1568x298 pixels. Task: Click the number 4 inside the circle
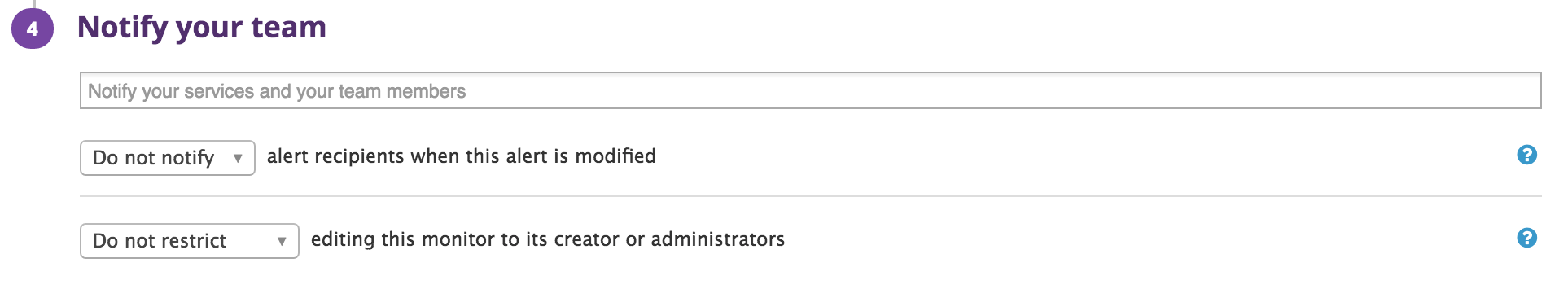click(33, 29)
